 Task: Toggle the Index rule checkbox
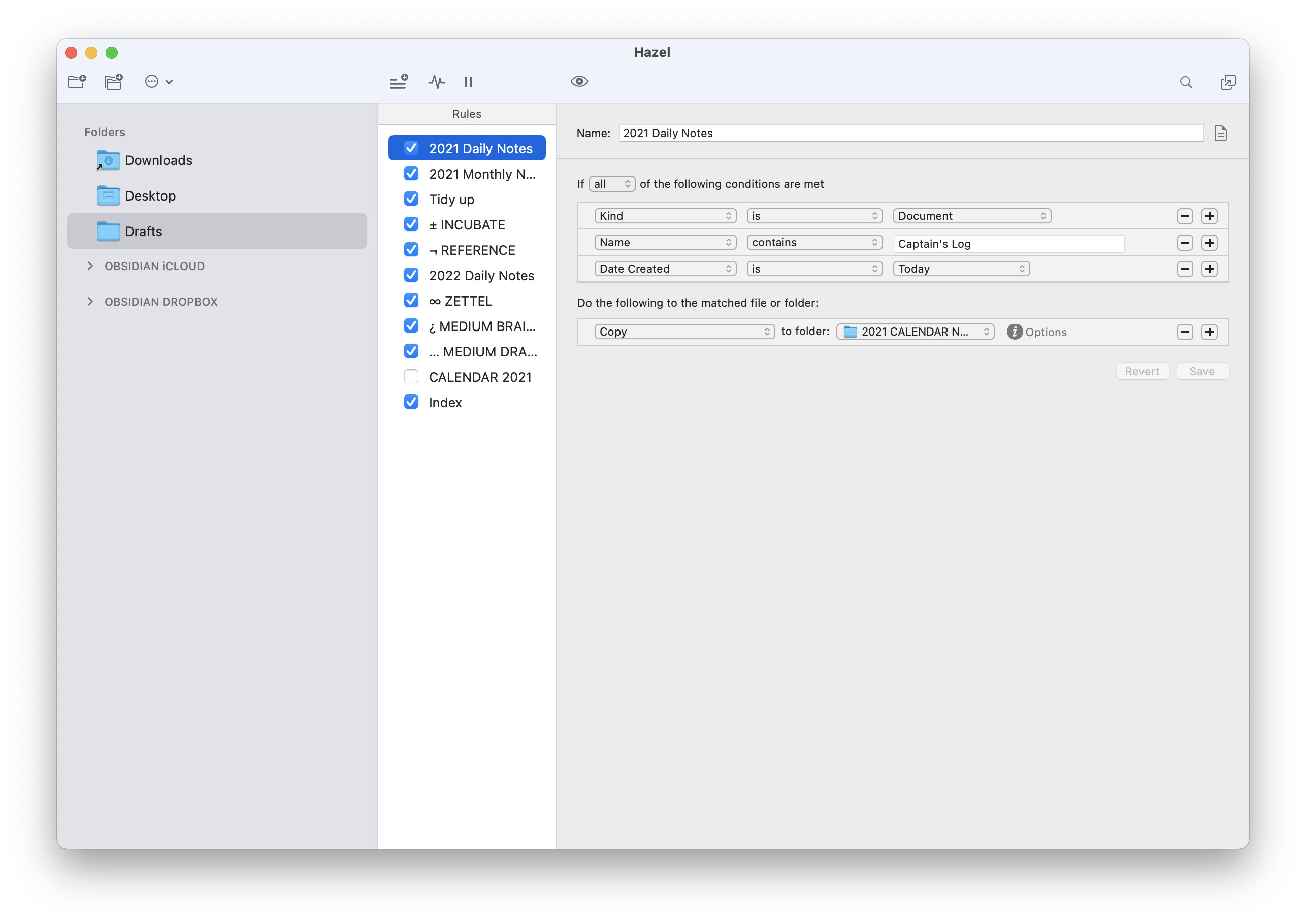pos(411,402)
